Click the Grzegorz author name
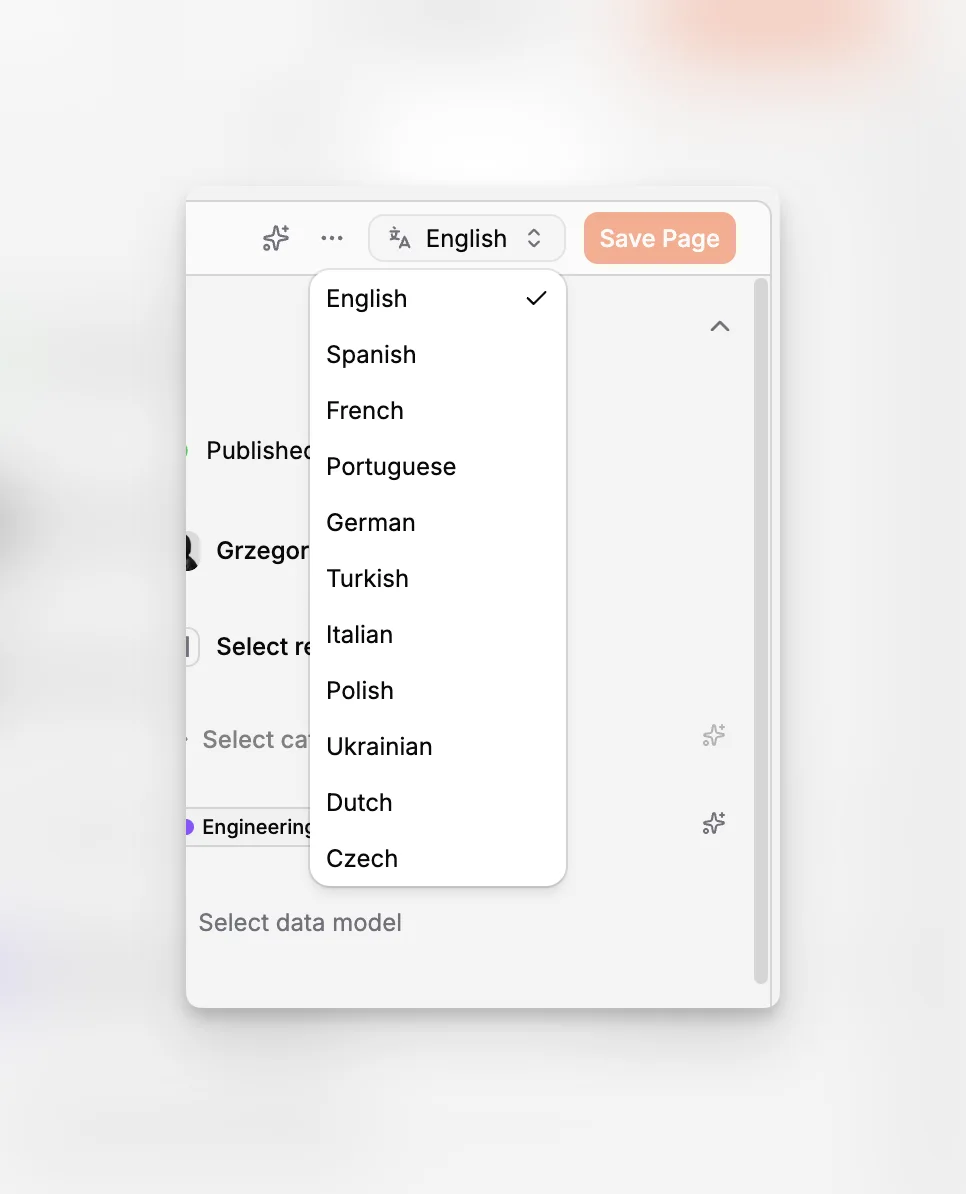966x1194 pixels. click(263, 551)
